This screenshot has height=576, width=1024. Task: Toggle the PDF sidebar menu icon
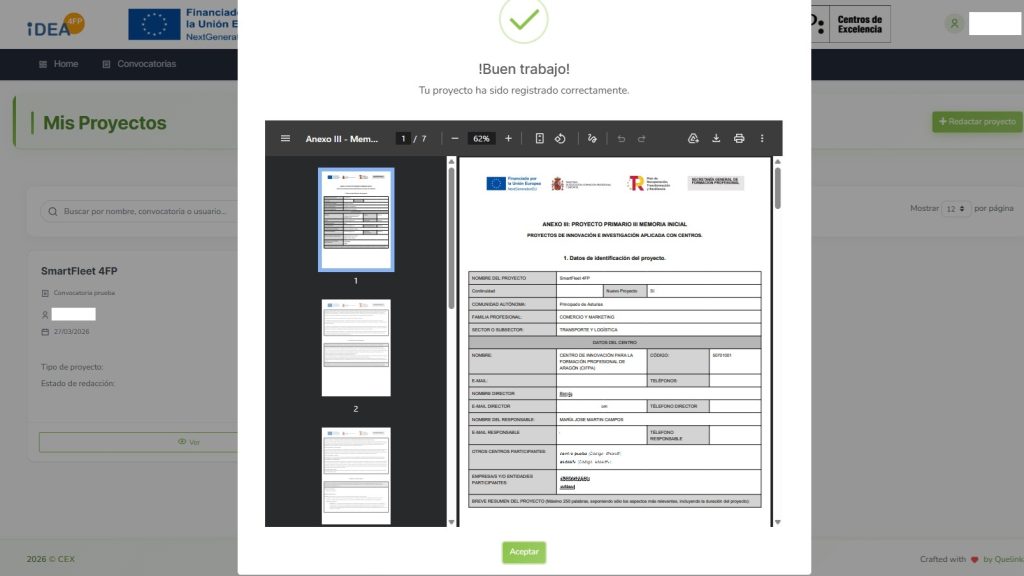point(286,138)
